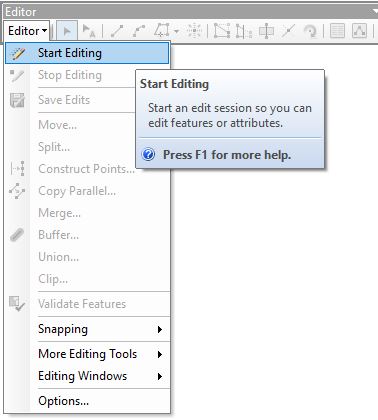Click the Split Tool icon
The height and width of the screenshot is (420, 378).
pyautogui.click(x=288, y=31)
